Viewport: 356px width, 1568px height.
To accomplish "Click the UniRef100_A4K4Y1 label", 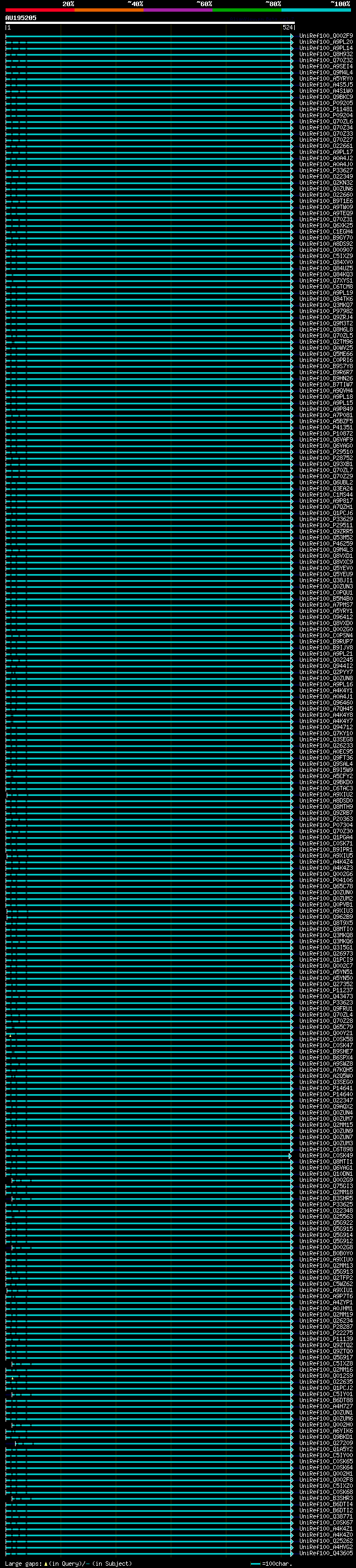I will (x=325, y=690).
